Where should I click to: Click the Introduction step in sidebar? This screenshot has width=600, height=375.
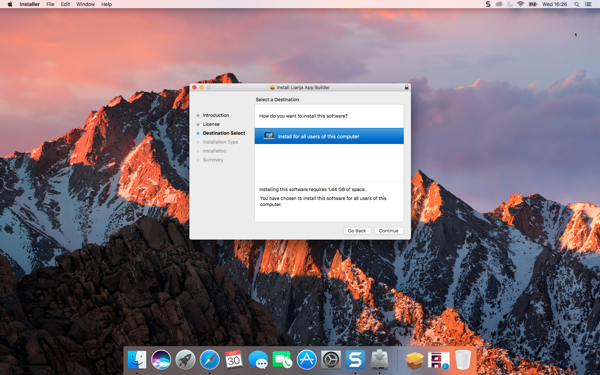click(x=216, y=115)
